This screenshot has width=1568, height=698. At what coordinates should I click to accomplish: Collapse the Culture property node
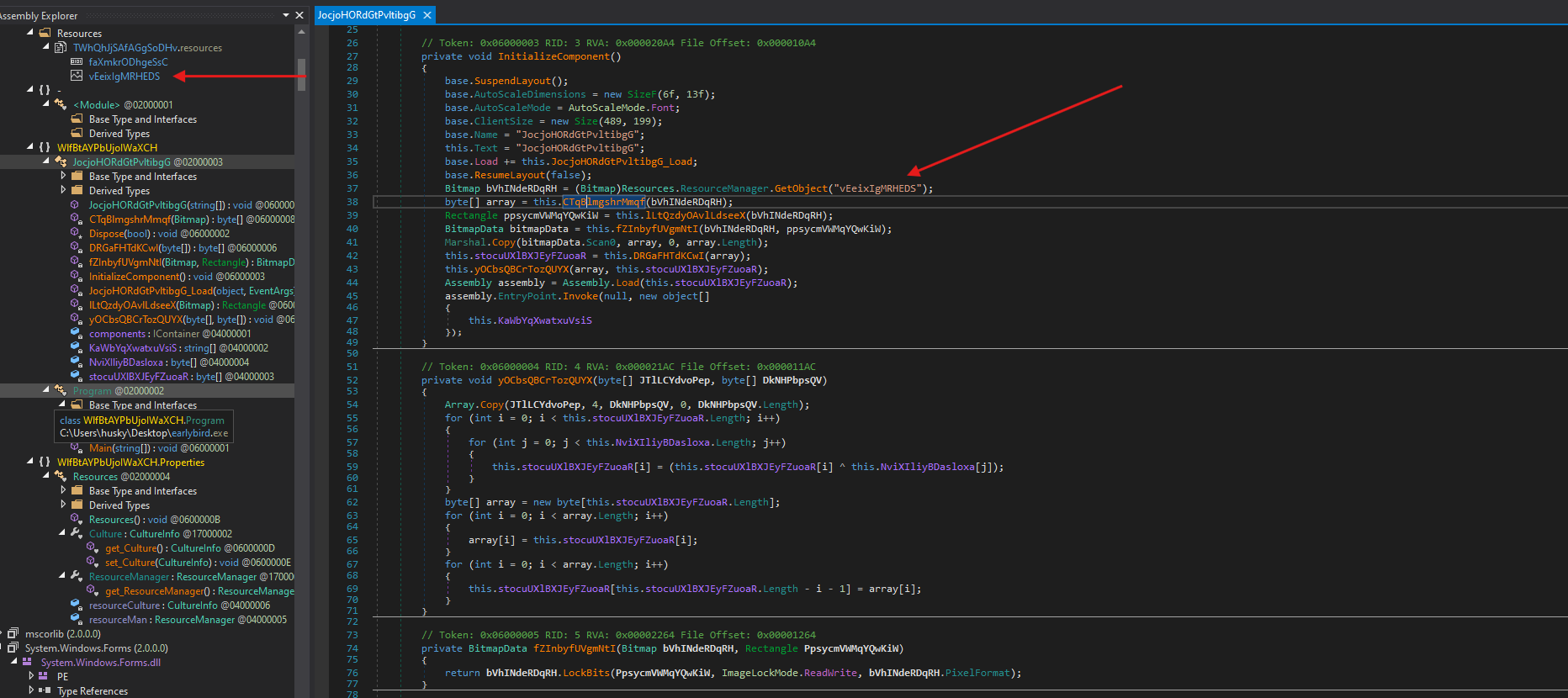62,532
